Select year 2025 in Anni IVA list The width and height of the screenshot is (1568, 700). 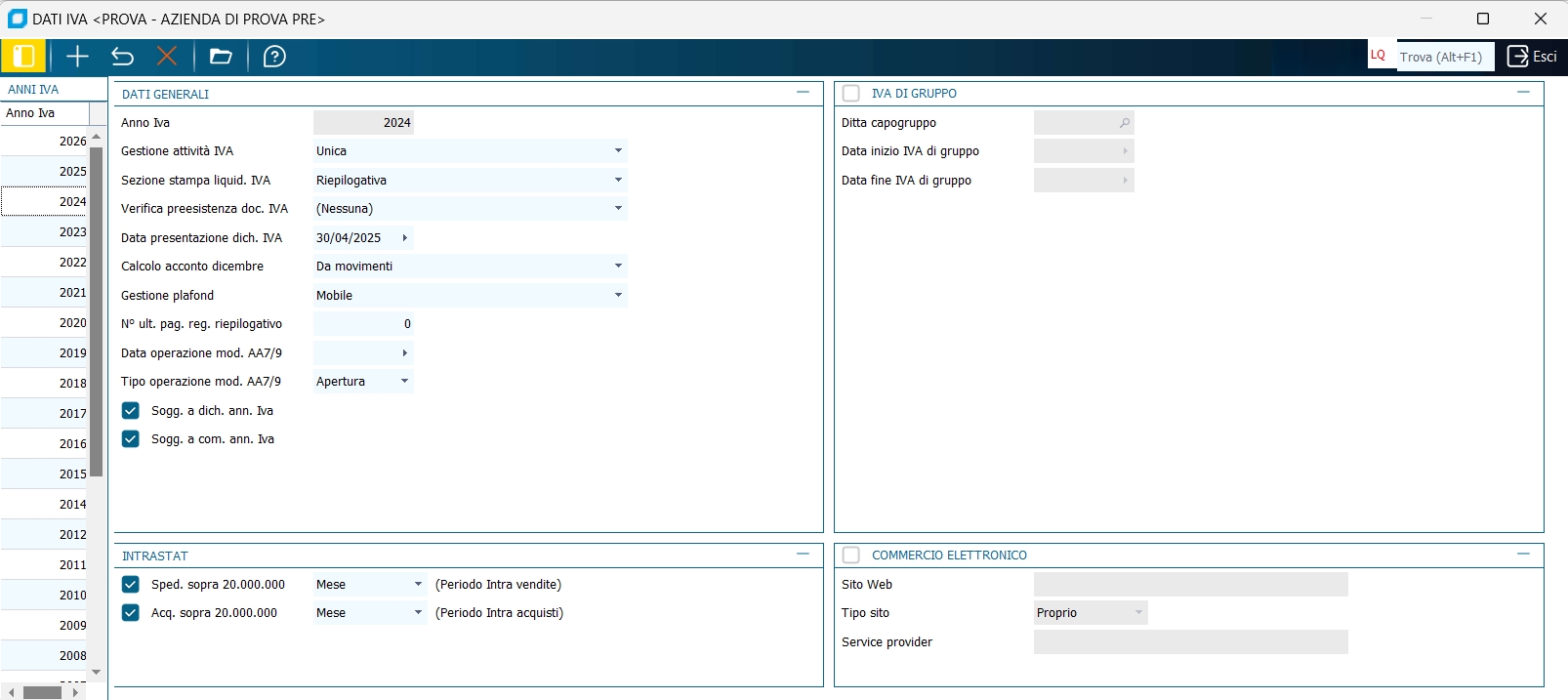tap(45, 172)
